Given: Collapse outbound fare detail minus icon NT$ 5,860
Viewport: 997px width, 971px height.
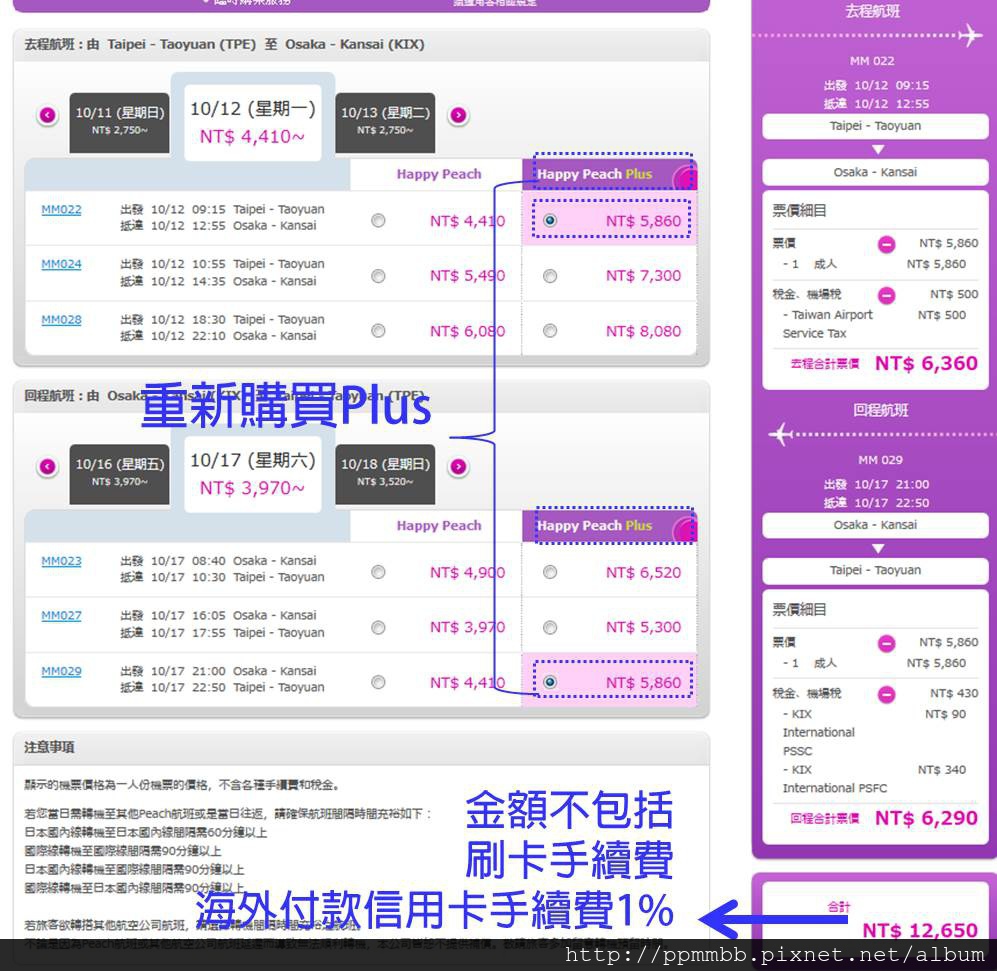Looking at the screenshot, I should (886, 244).
